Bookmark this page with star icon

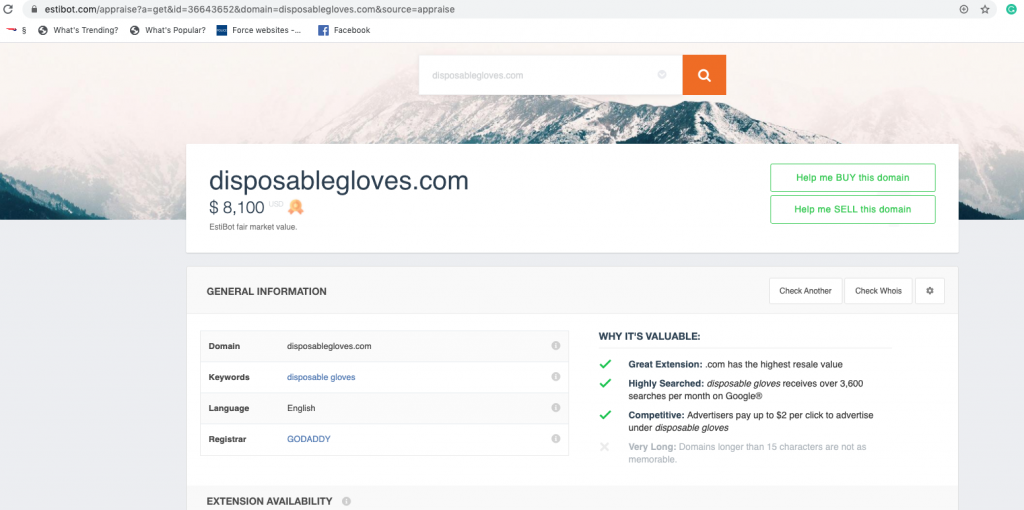click(x=985, y=9)
